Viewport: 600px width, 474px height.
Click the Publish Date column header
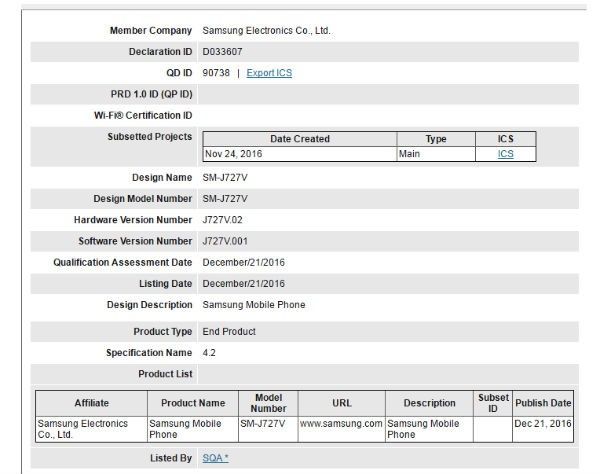tap(543, 403)
